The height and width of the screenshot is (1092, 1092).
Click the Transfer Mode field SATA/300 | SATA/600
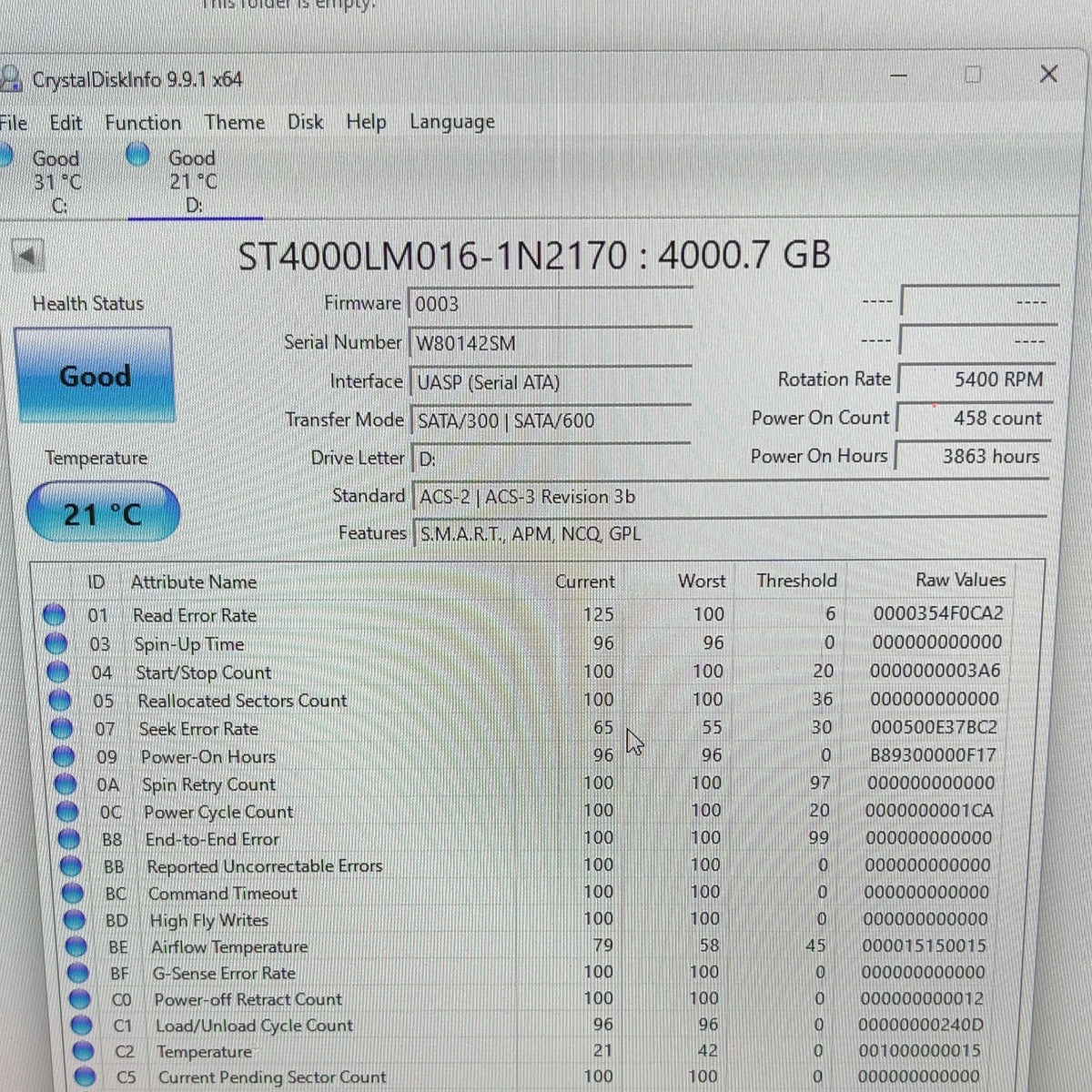pos(551,420)
